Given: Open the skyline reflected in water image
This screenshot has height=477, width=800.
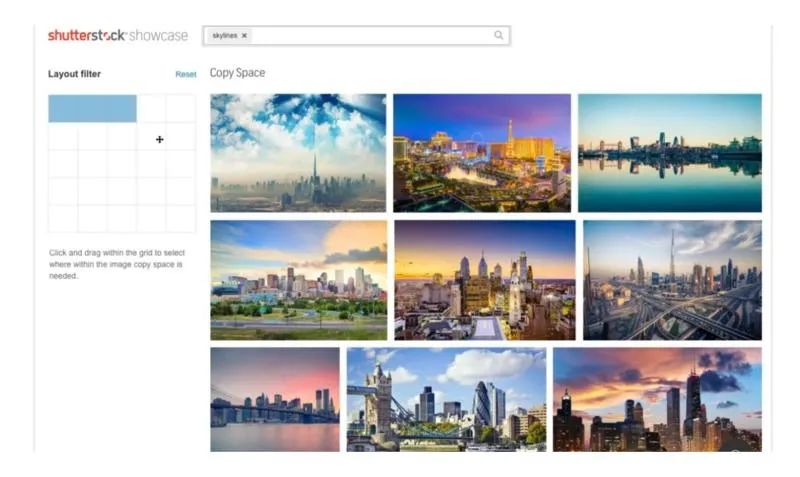Looking at the screenshot, I should point(669,153).
